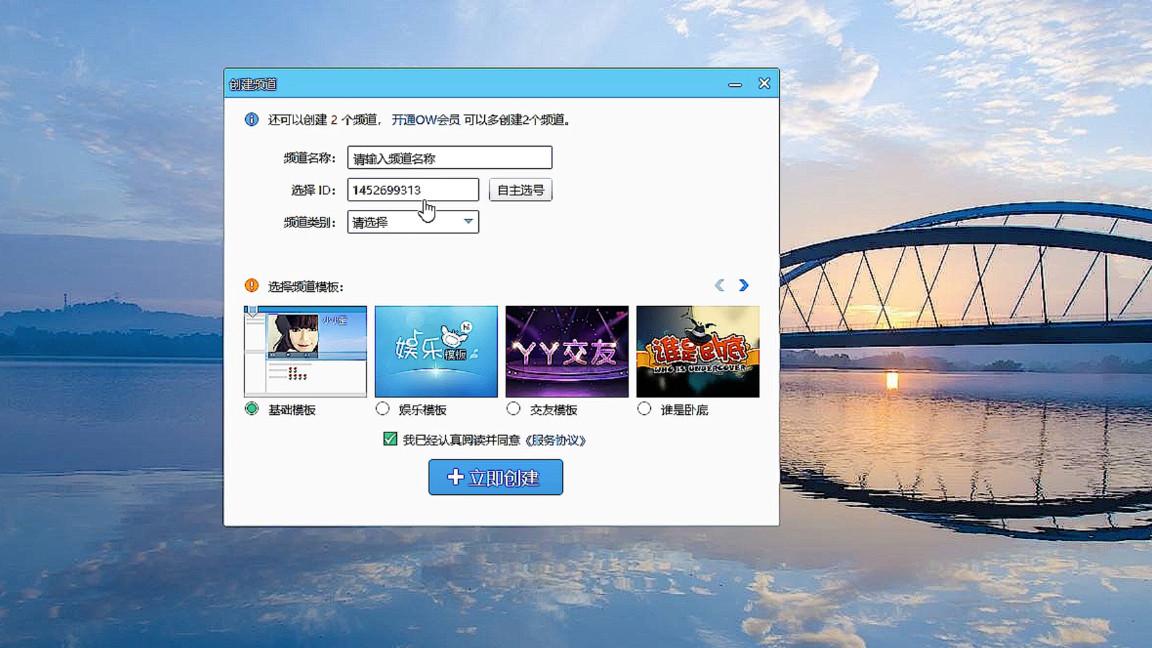Click the 自主选号 button
The height and width of the screenshot is (648, 1152).
pyautogui.click(x=519, y=189)
